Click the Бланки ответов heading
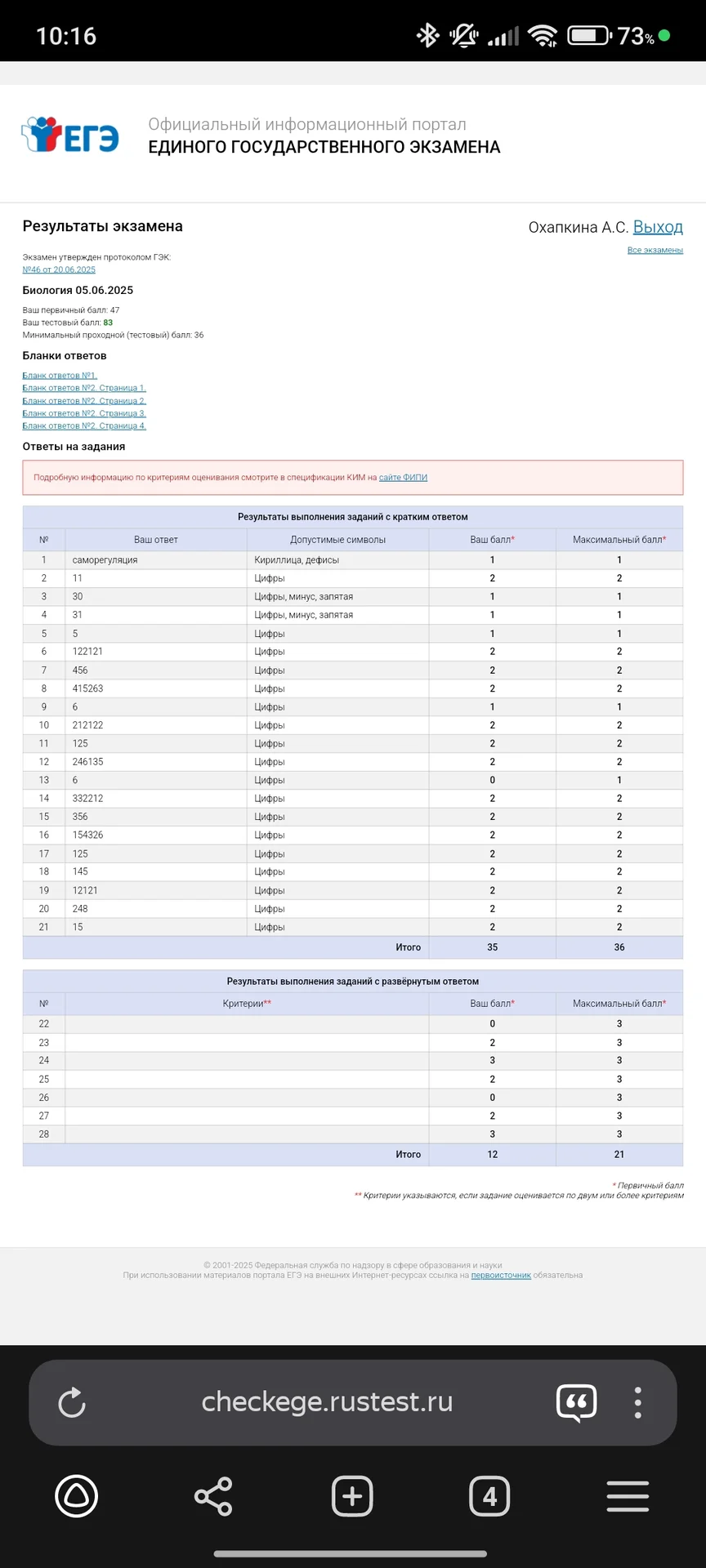 [x=65, y=356]
